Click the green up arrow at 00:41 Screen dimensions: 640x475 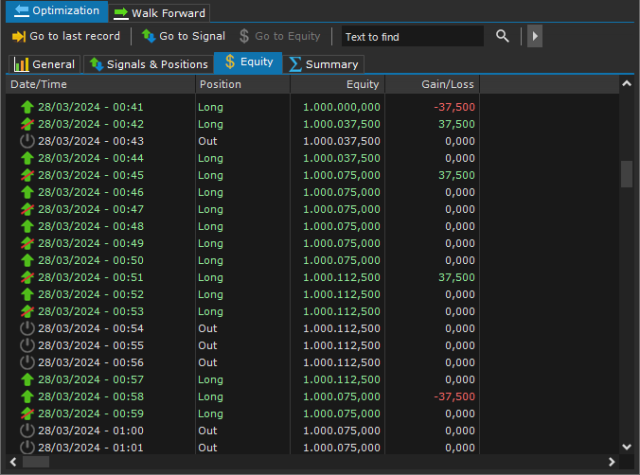pyautogui.click(x=27, y=107)
